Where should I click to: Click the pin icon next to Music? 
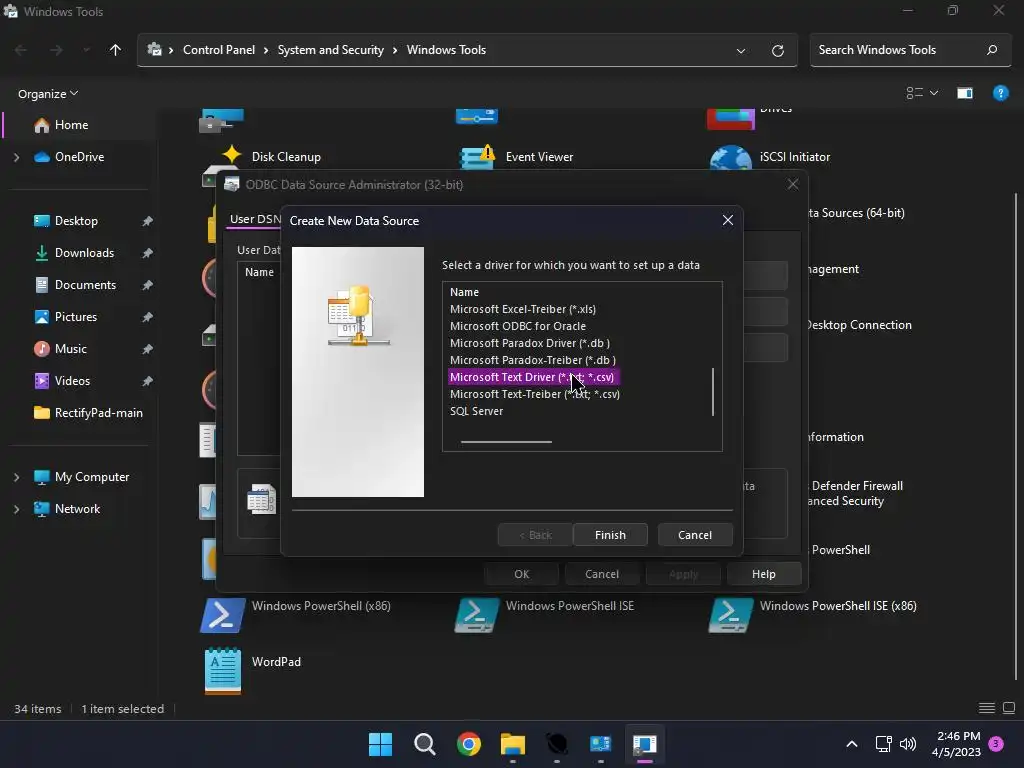tap(148, 349)
